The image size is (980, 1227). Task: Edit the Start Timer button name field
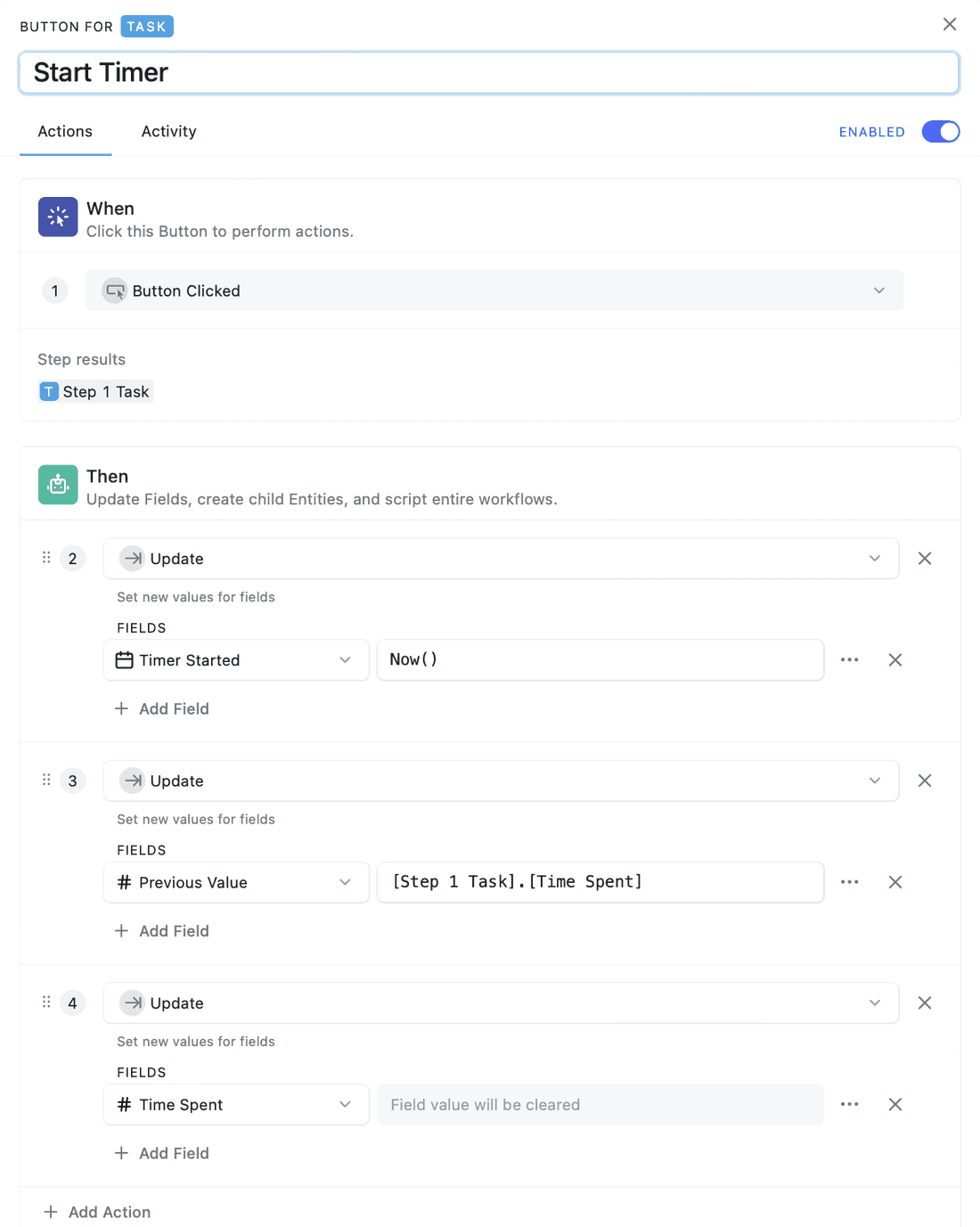[488, 73]
